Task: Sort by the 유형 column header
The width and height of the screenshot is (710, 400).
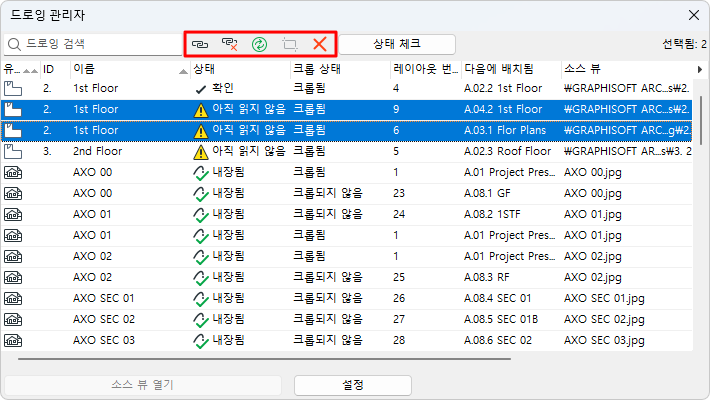Action: (20, 69)
